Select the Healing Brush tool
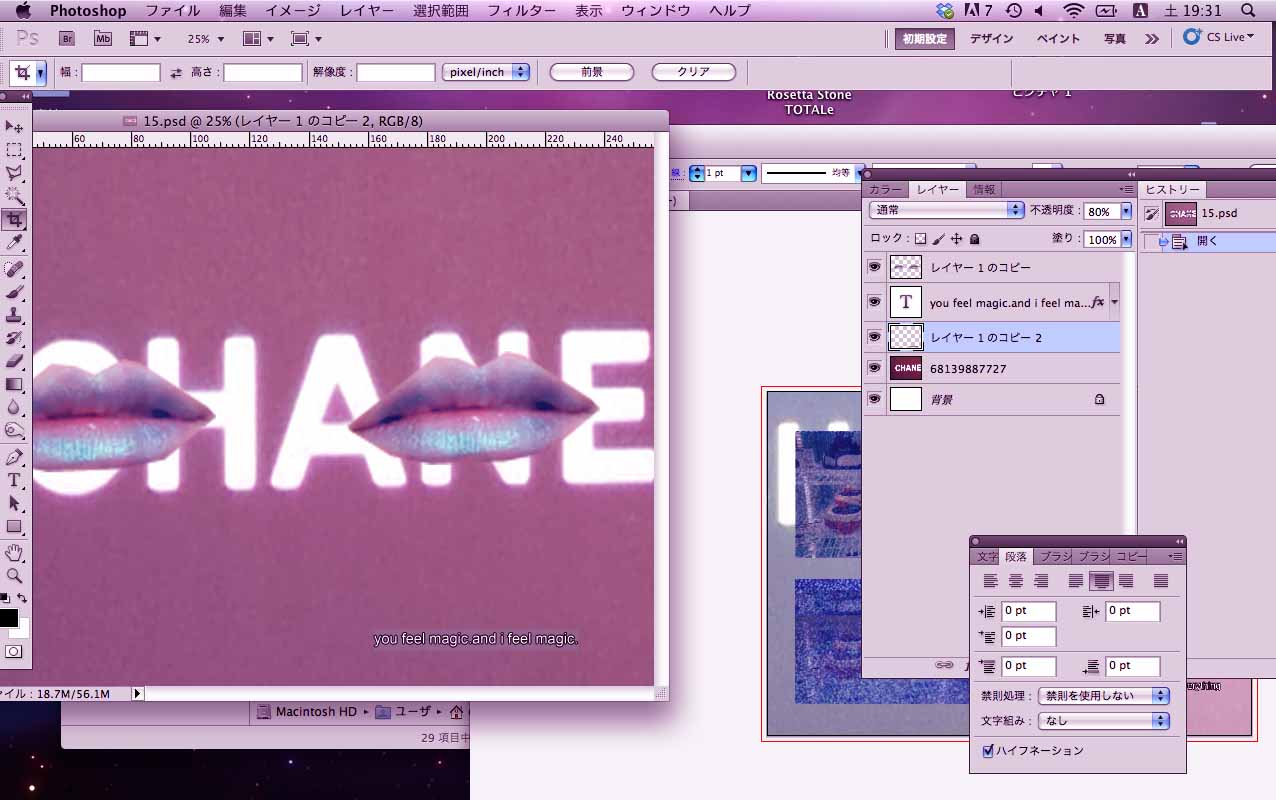1276x800 pixels. coord(14,269)
